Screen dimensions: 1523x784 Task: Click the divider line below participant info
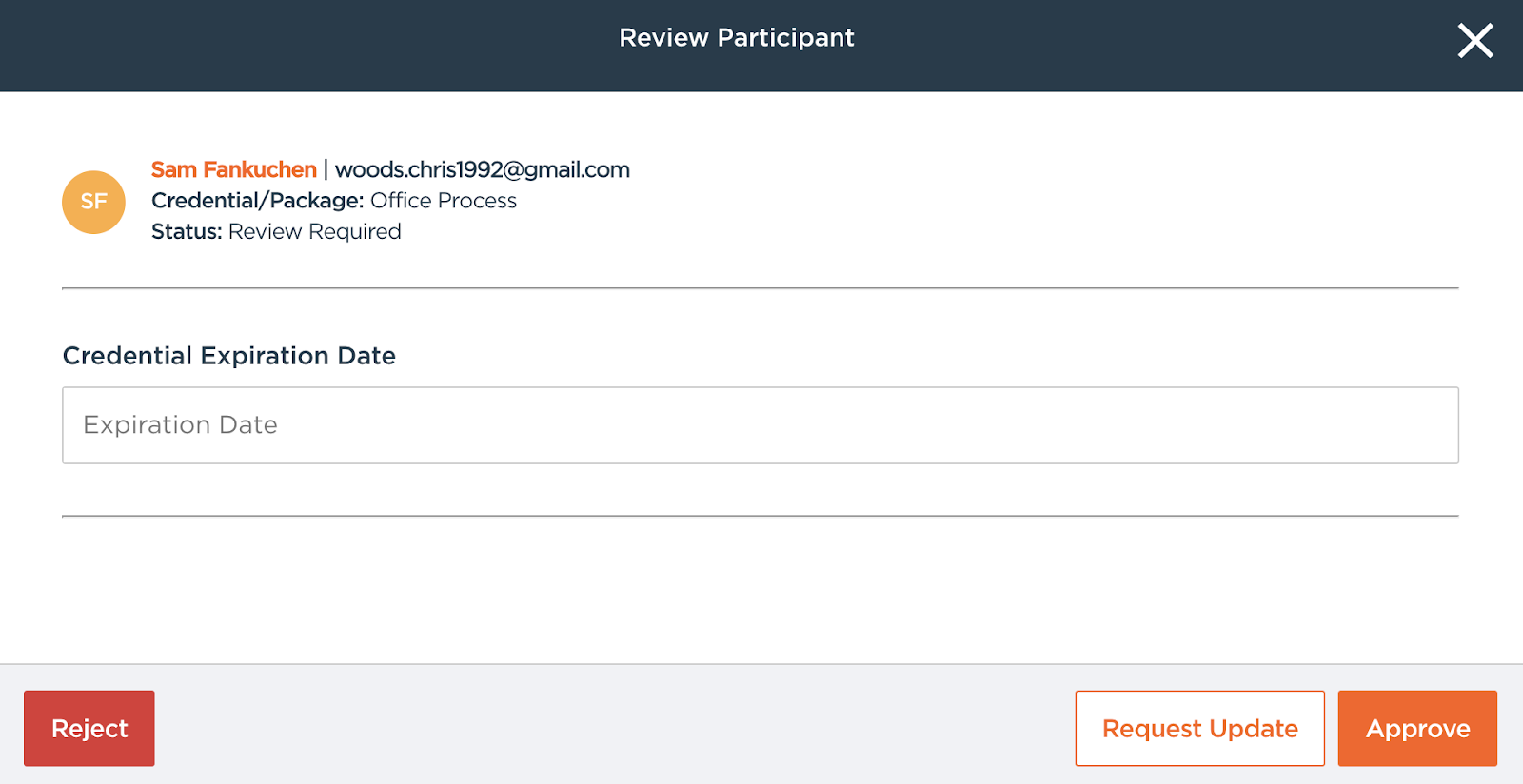[x=760, y=287]
